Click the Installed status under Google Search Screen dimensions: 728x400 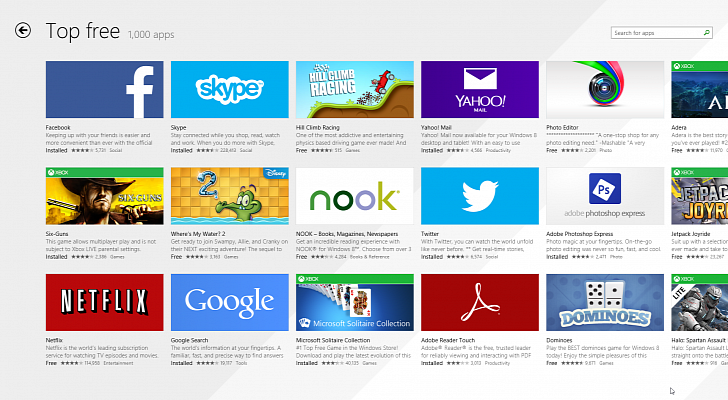(x=182, y=363)
